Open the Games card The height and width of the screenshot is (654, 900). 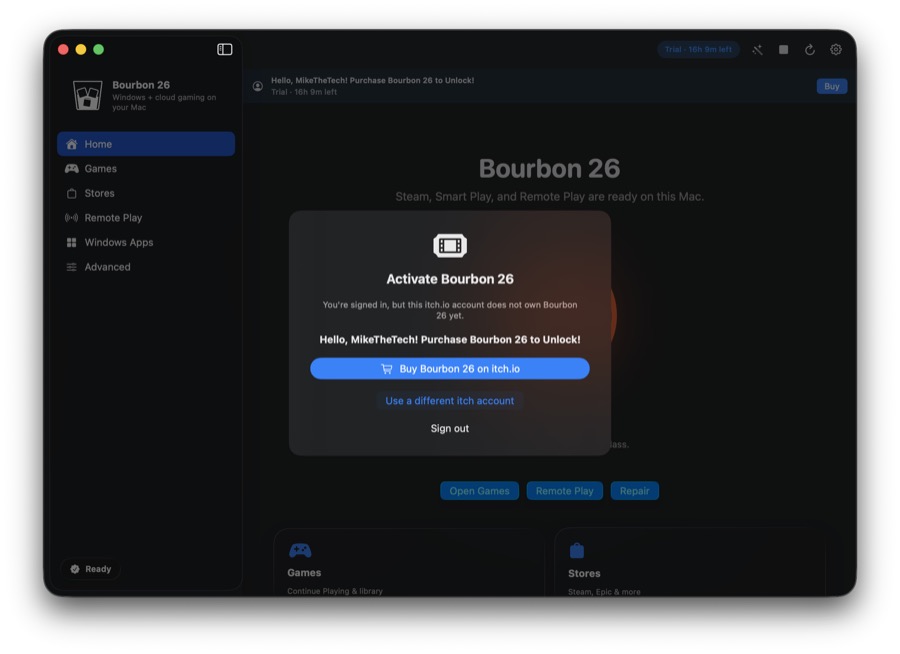tap(409, 563)
